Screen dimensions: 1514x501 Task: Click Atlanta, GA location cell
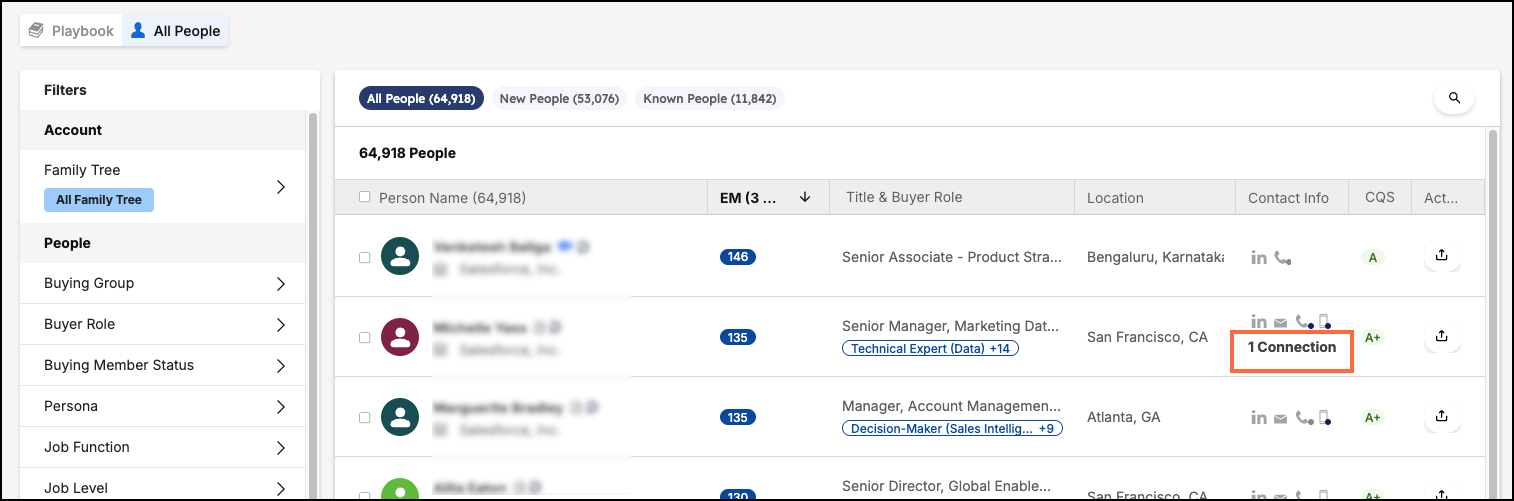click(x=1124, y=417)
